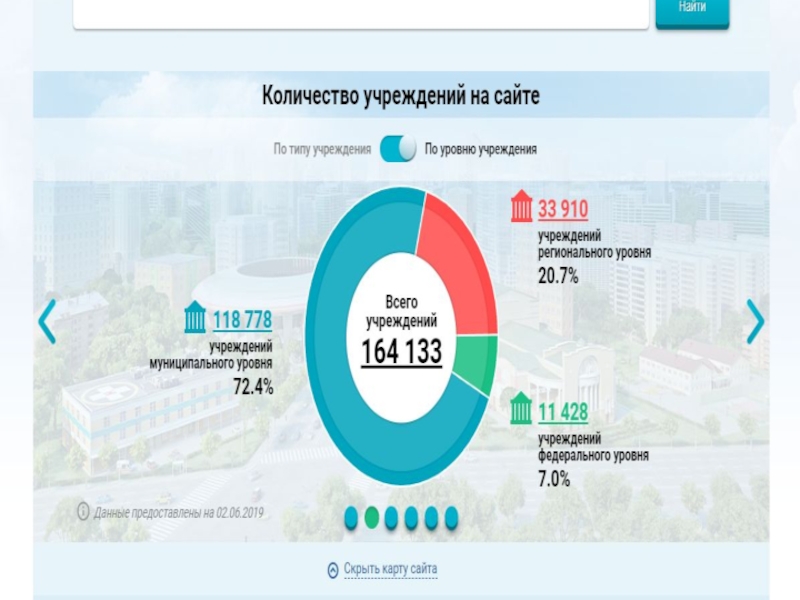800x600 pixels.
Task: Click the total 164 133 institutions number
Action: coord(401,352)
